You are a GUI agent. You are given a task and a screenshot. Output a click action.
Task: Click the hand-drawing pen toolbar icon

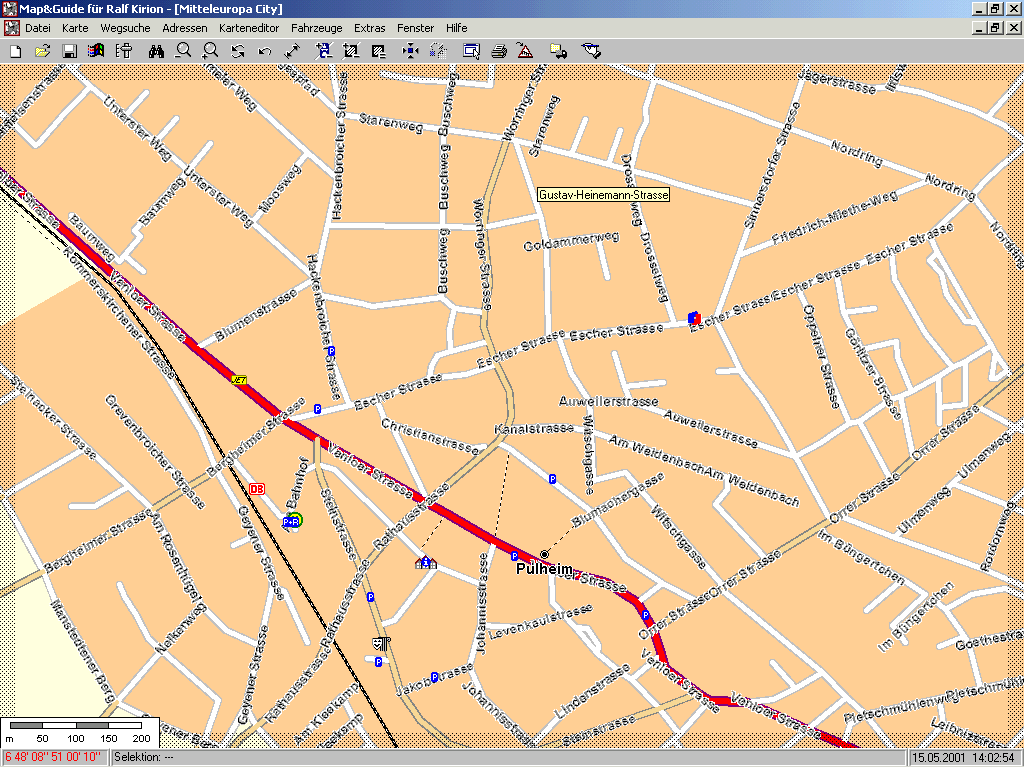click(591, 51)
